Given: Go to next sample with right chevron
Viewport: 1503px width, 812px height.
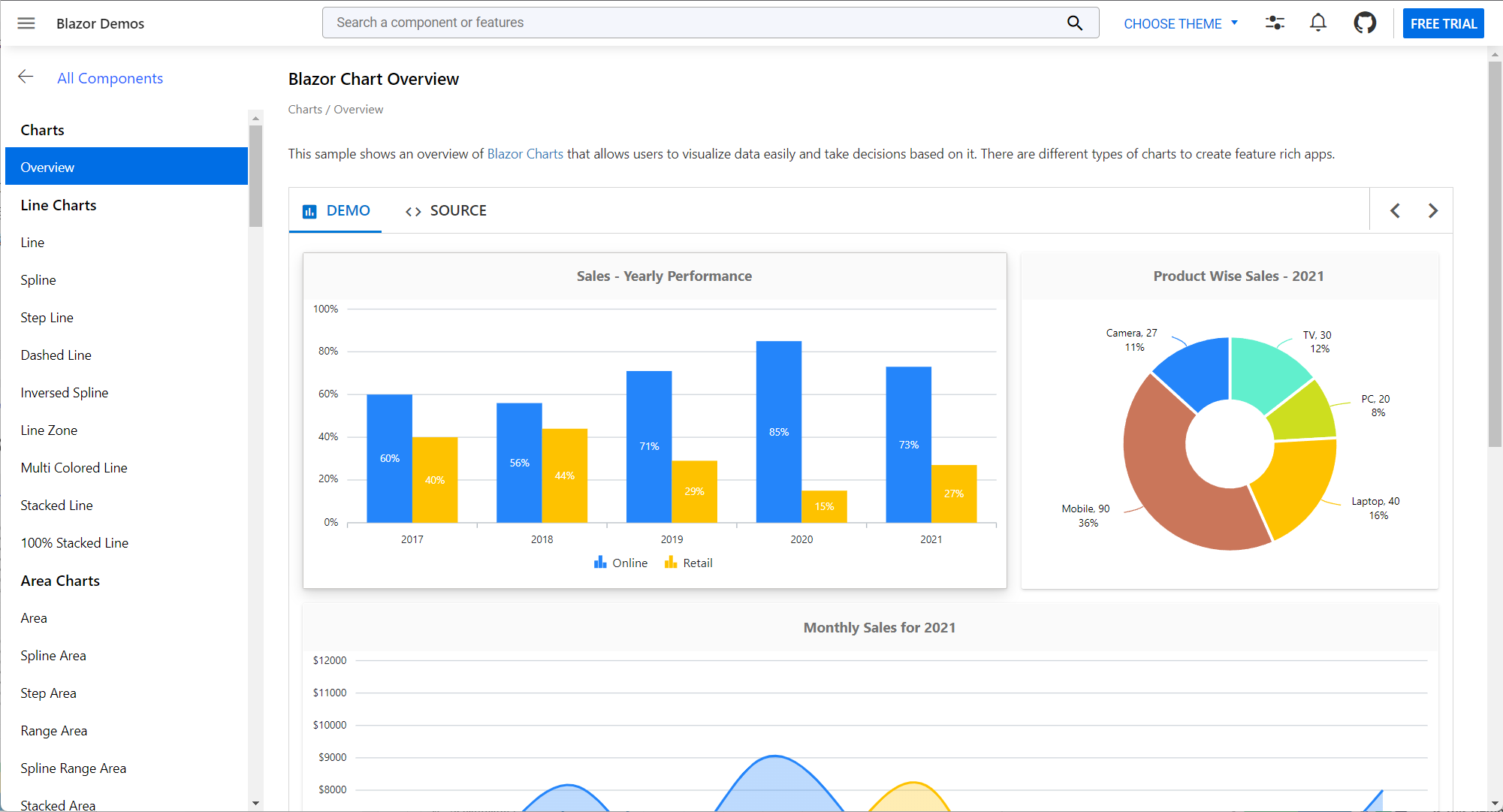Looking at the screenshot, I should pos(1432,211).
